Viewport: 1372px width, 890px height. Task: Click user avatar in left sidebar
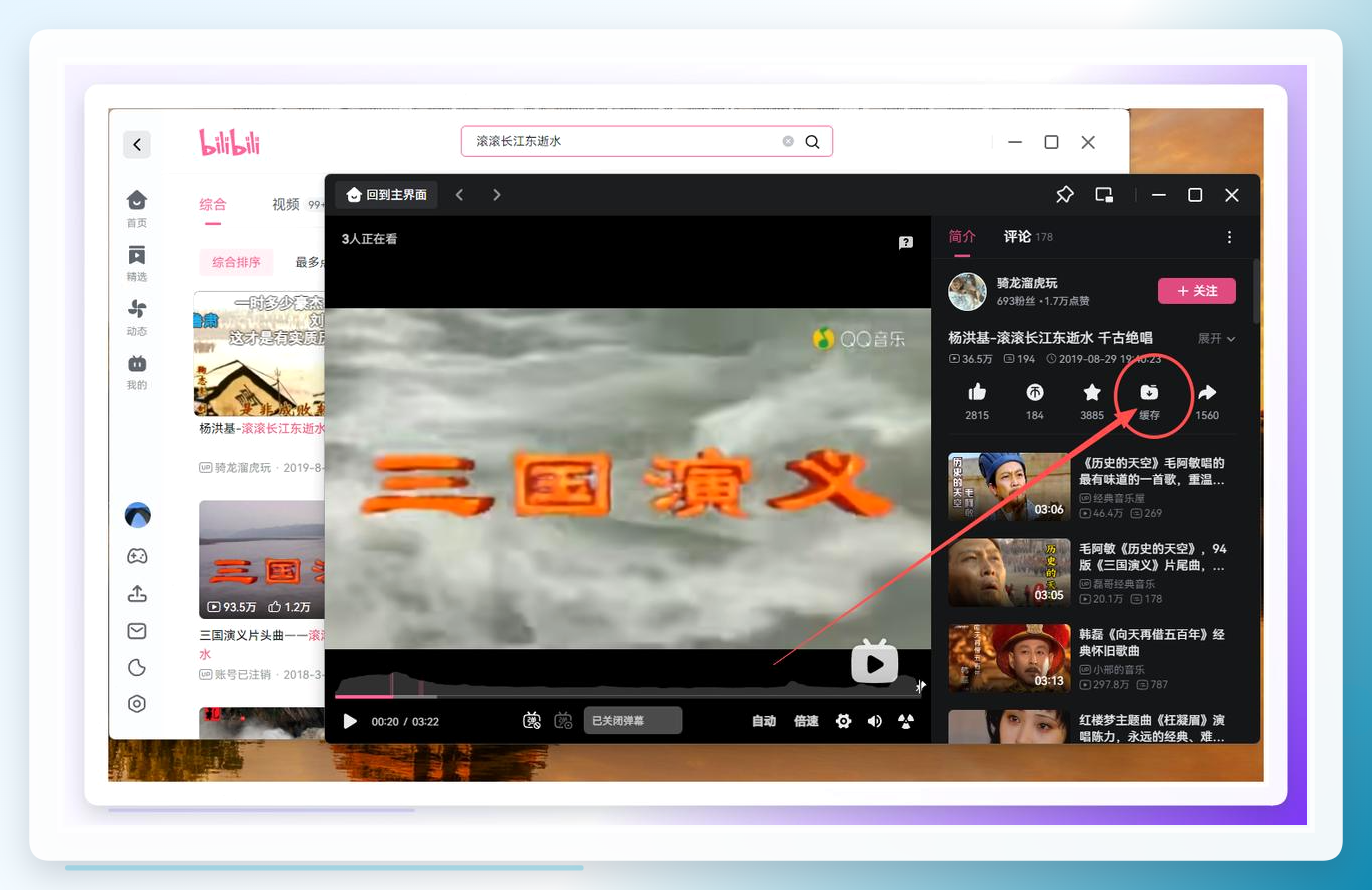click(x=137, y=515)
